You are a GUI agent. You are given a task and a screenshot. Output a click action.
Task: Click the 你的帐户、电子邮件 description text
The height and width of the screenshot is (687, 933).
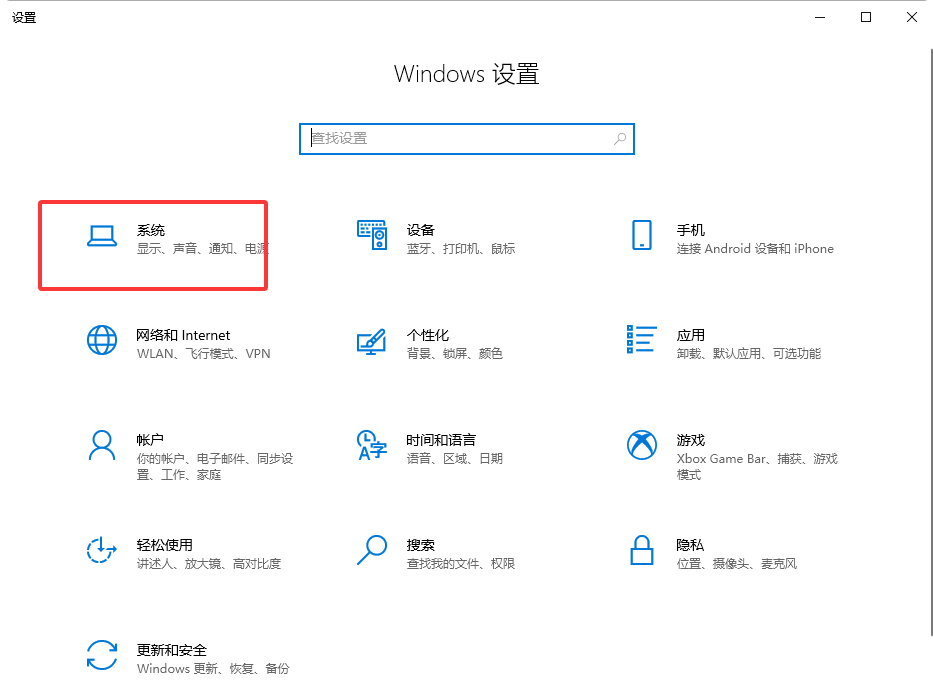point(215,467)
